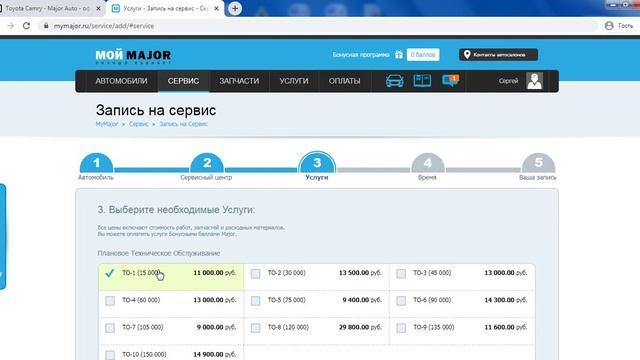Follow the MyMajor breadcrumb link

[107, 124]
